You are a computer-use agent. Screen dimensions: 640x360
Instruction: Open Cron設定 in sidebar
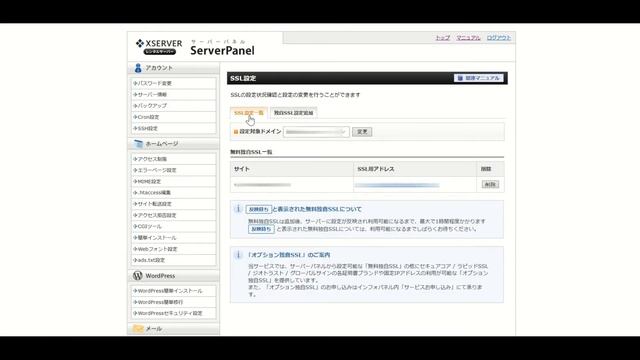pyautogui.click(x=173, y=117)
